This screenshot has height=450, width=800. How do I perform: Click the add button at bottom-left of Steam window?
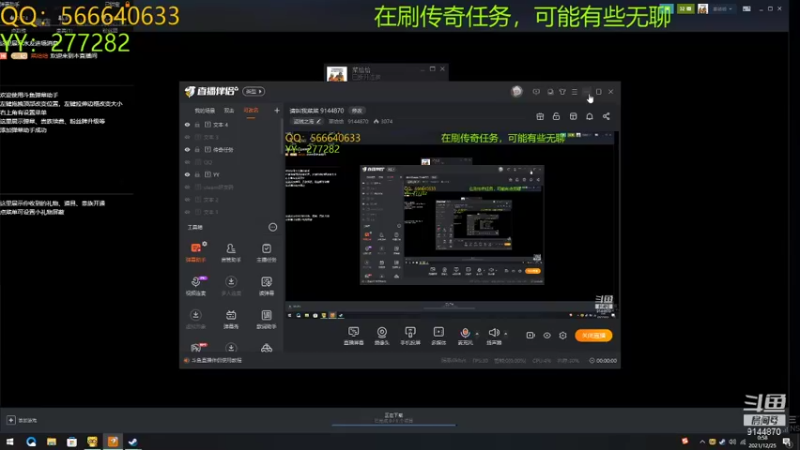click(11, 420)
